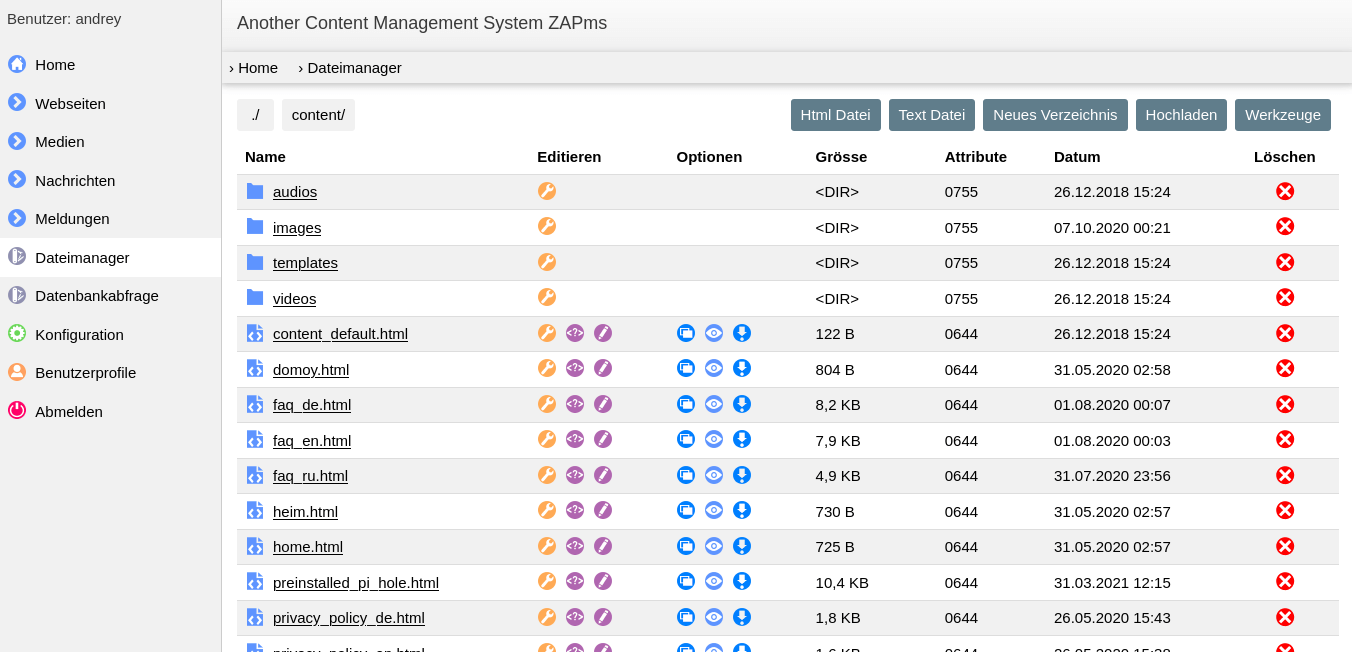Delete audios folder with red X
1352x652 pixels.
(1285, 191)
